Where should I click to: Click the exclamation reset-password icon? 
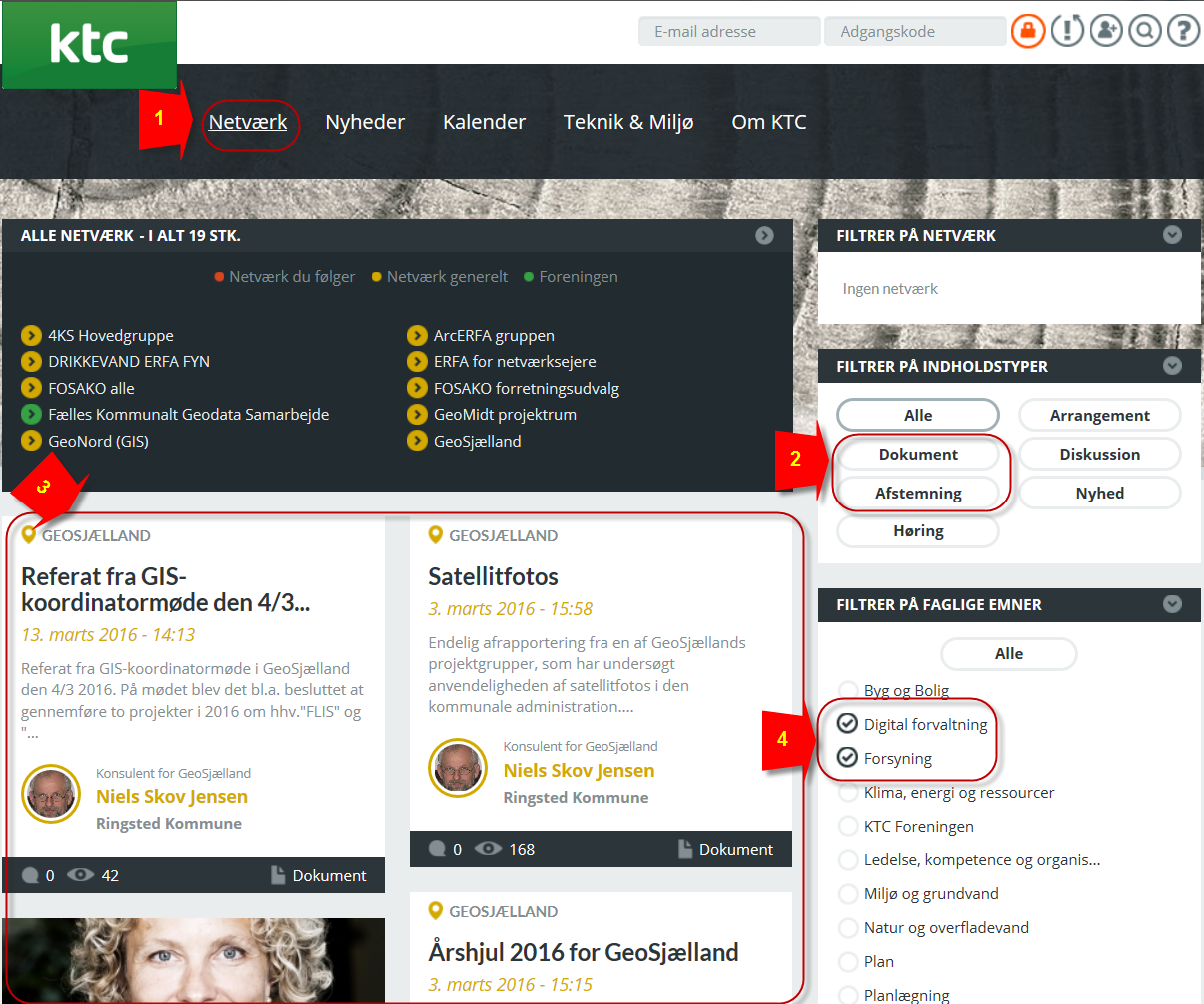(1067, 31)
